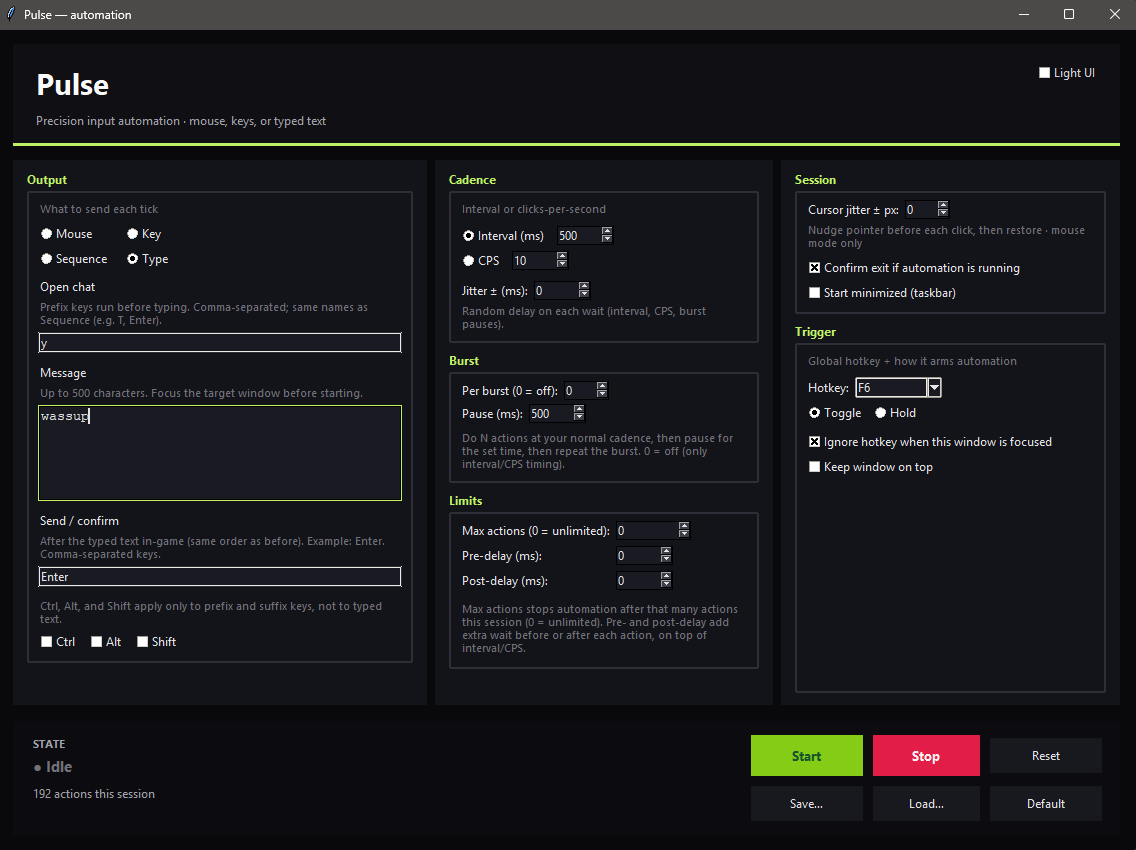
Task: Choose the Type output option
Action: [x=147, y=259]
